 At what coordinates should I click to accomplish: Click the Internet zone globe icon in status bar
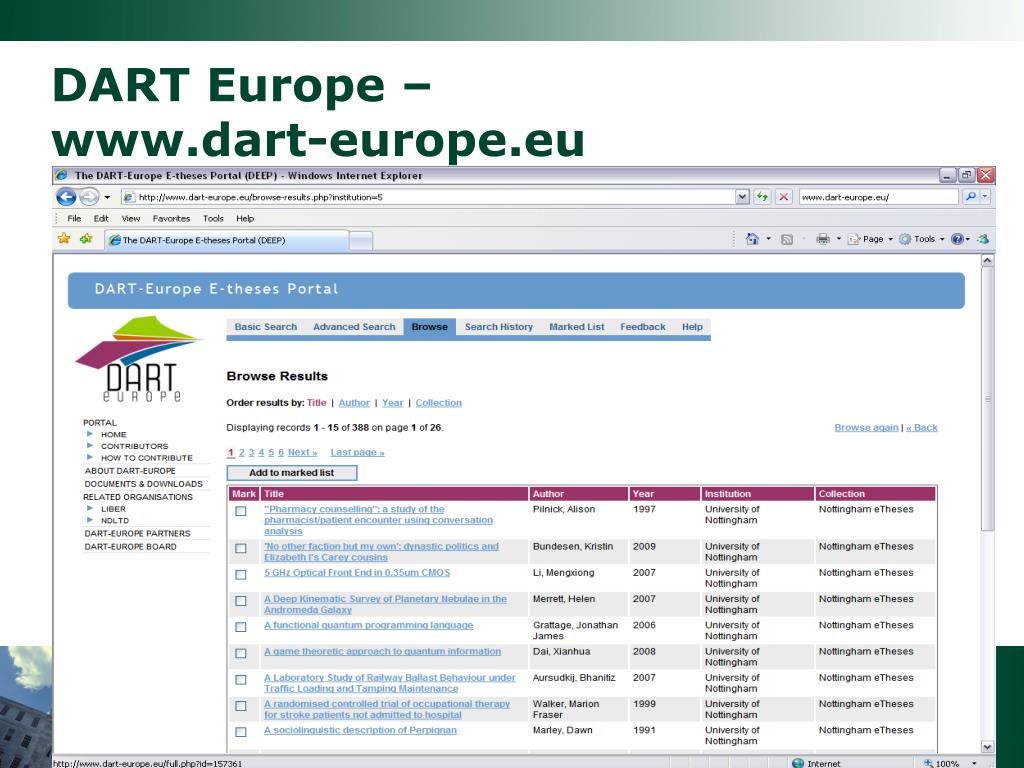(x=797, y=763)
